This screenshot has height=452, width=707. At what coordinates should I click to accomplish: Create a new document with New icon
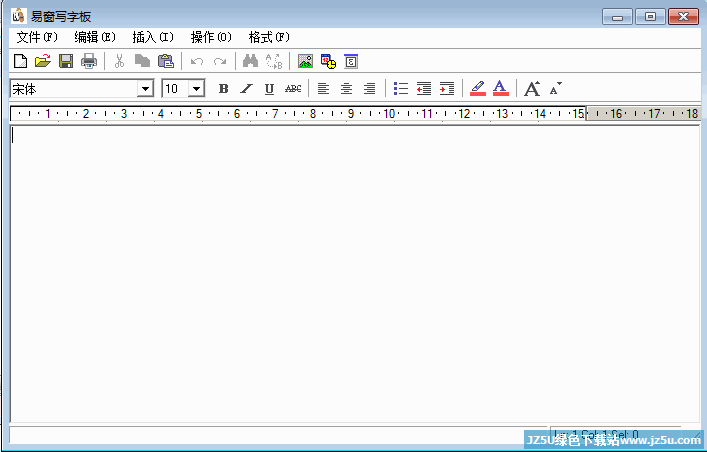point(20,61)
